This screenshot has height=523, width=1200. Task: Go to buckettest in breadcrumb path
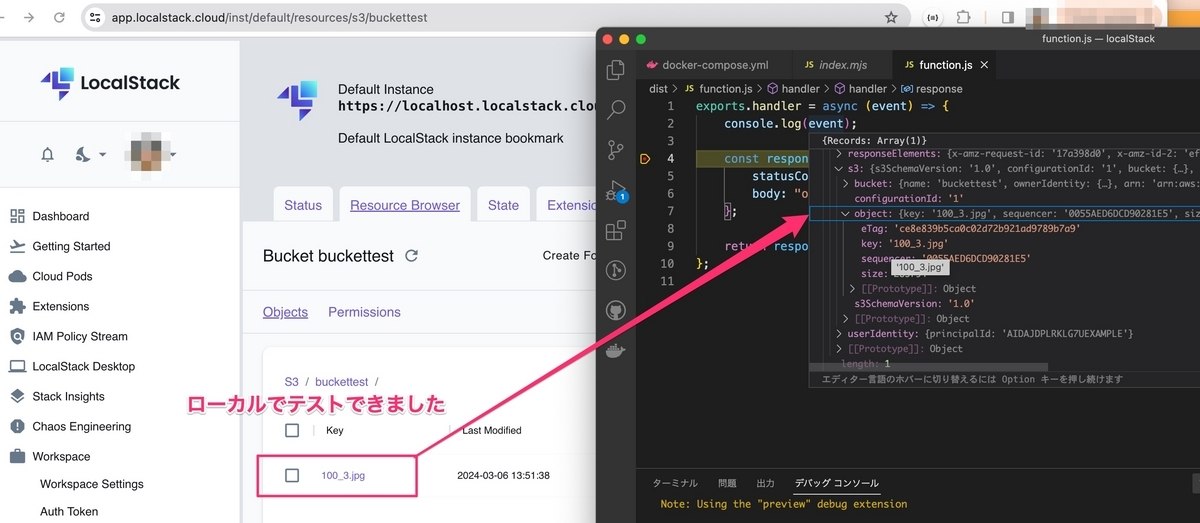[x=341, y=382]
